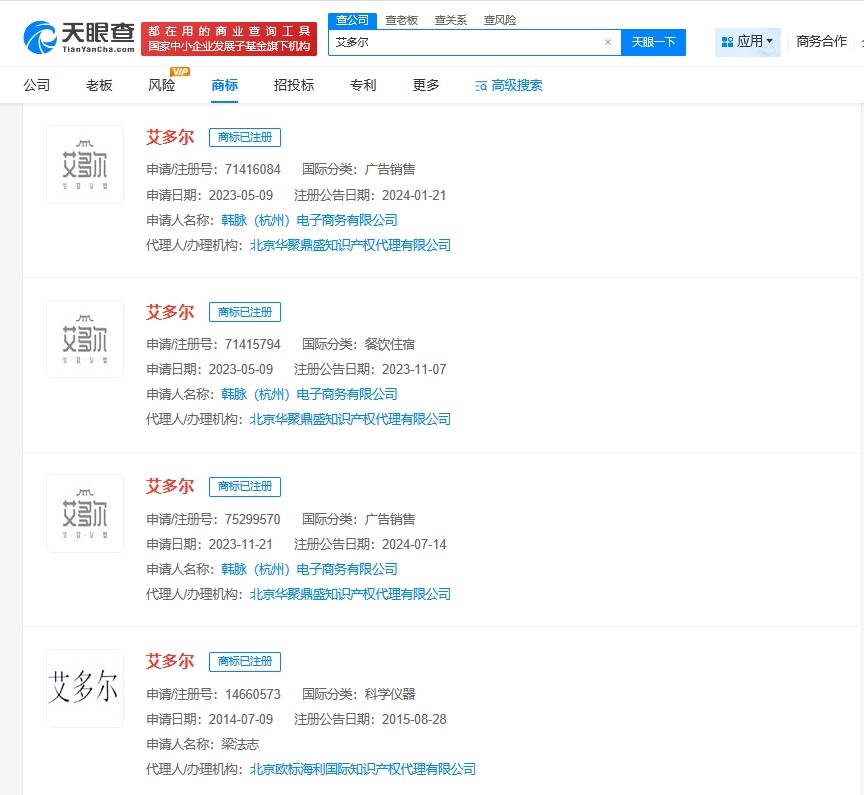
Task: Click inside the search input field
Action: (470, 44)
